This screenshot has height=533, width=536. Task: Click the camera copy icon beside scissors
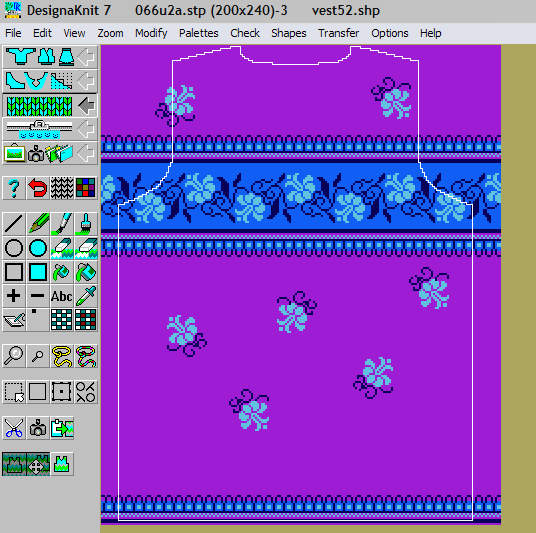pyautogui.click(x=38, y=428)
